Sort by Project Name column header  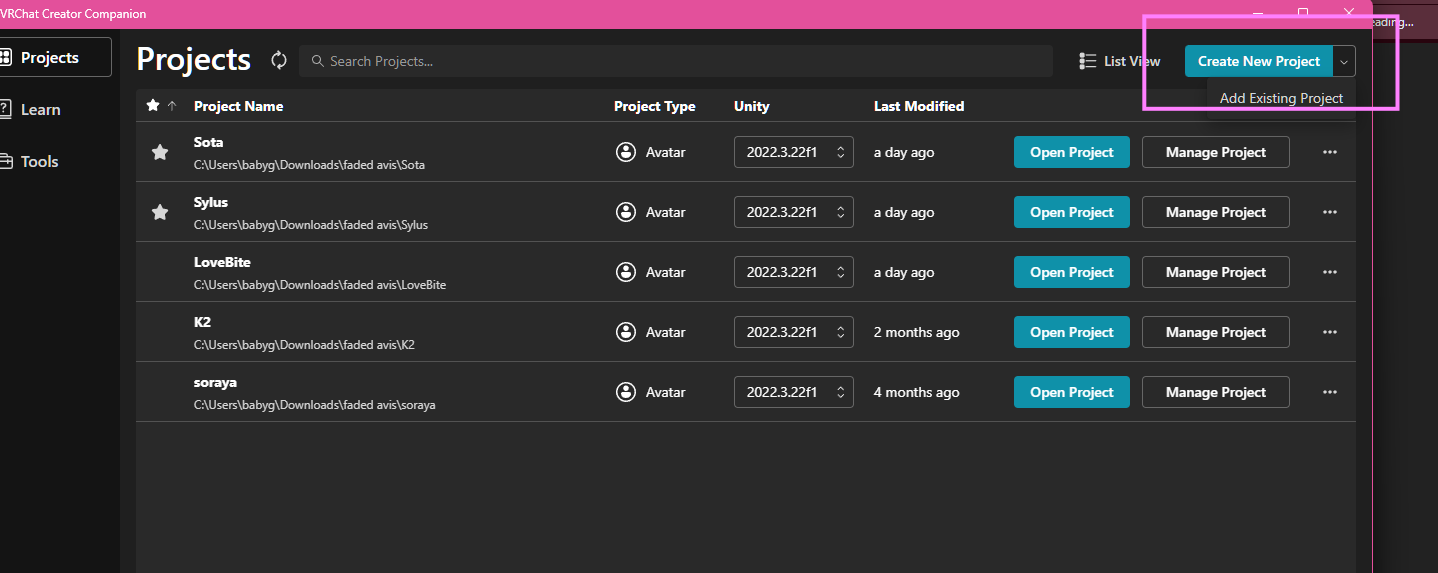[x=238, y=106]
